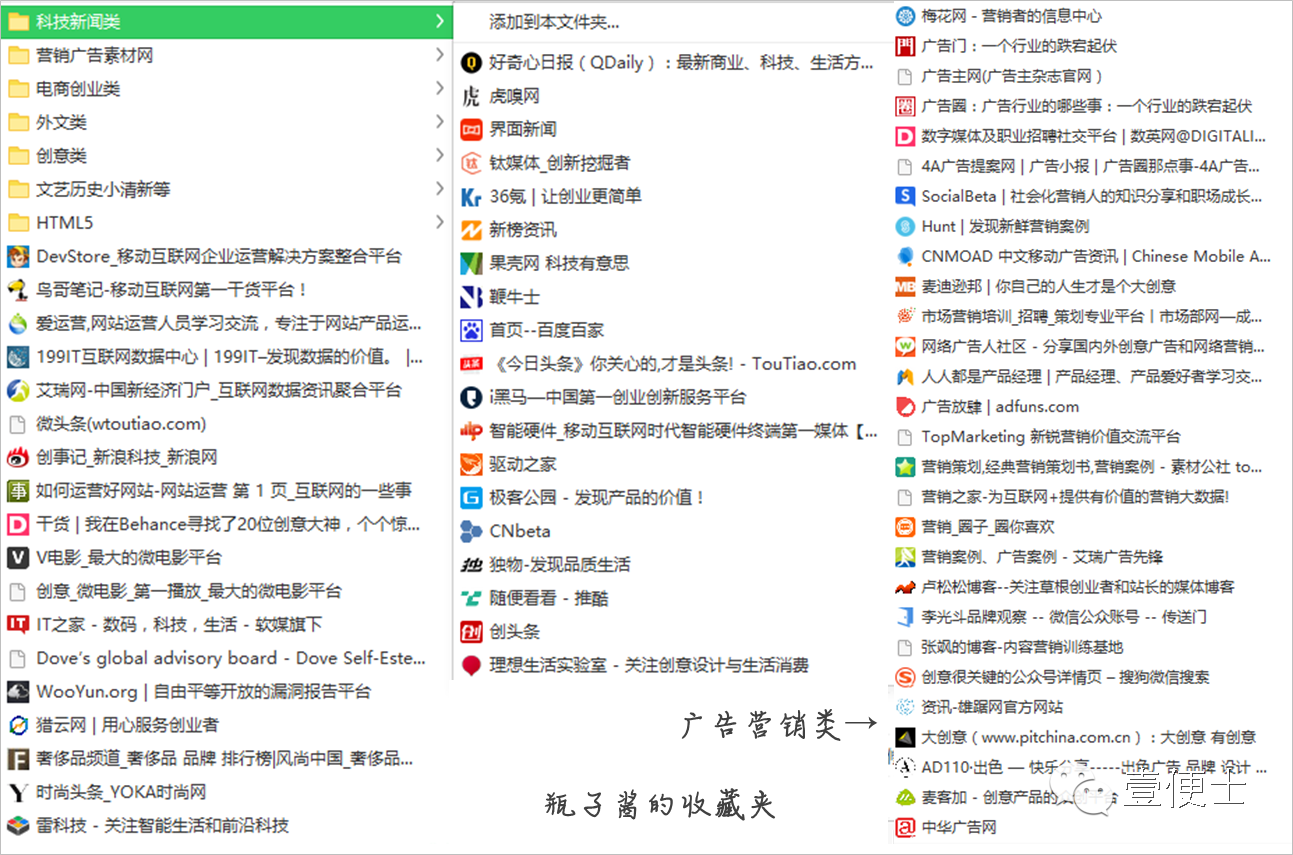1293x855 pixels.
Task: Click the 广告门 red favicon
Action: click(905, 46)
